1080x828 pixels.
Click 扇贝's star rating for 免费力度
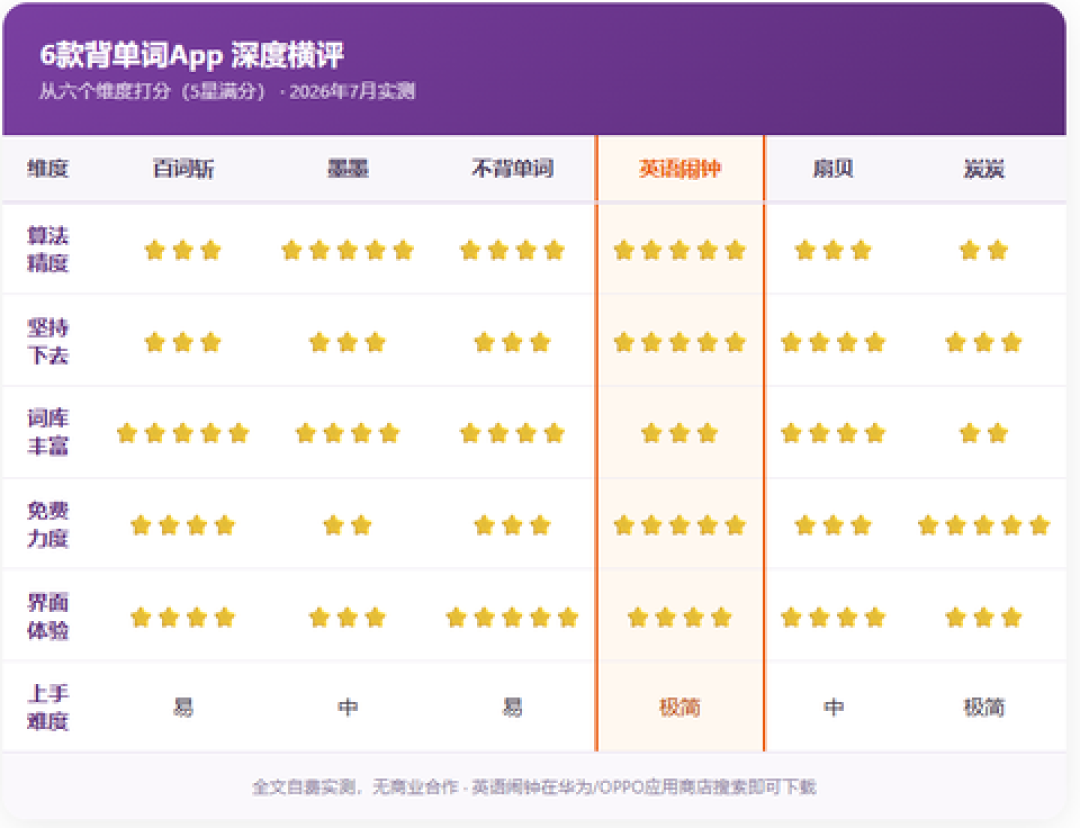pos(833,526)
